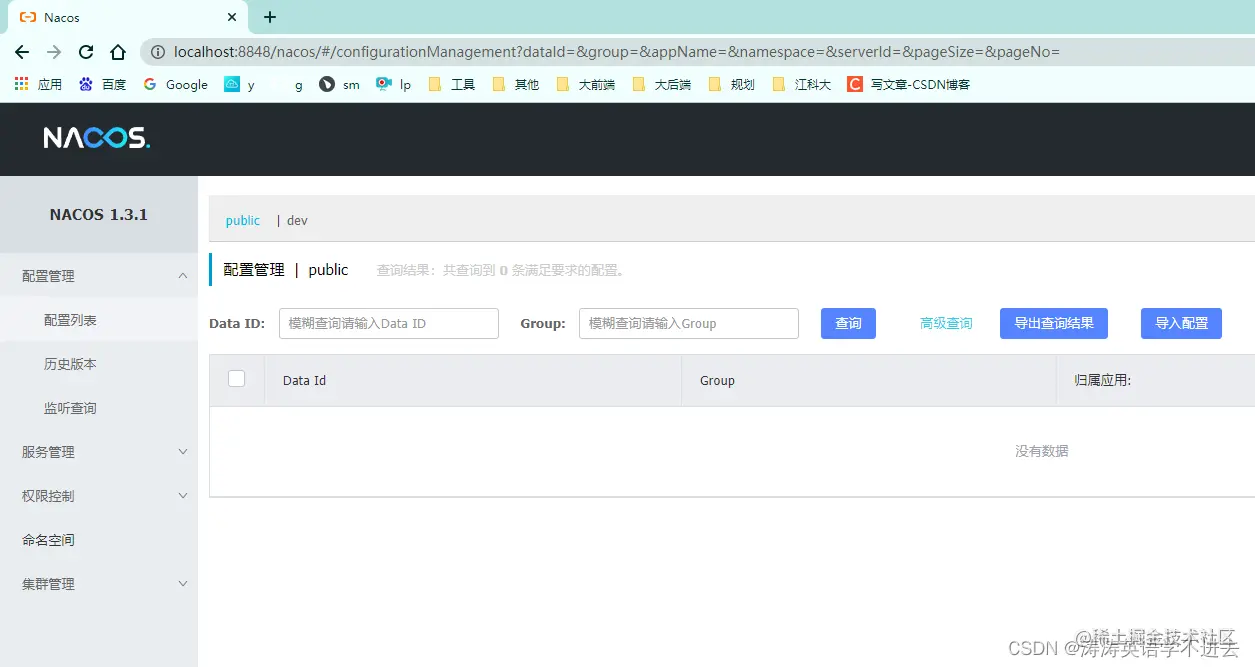Select the header checkbox to select all rows
Viewport: 1255px width, 667px height.
(x=237, y=379)
